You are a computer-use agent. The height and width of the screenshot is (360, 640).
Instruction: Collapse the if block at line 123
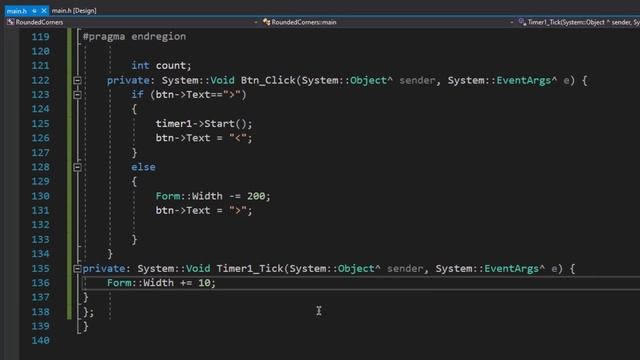click(77, 95)
